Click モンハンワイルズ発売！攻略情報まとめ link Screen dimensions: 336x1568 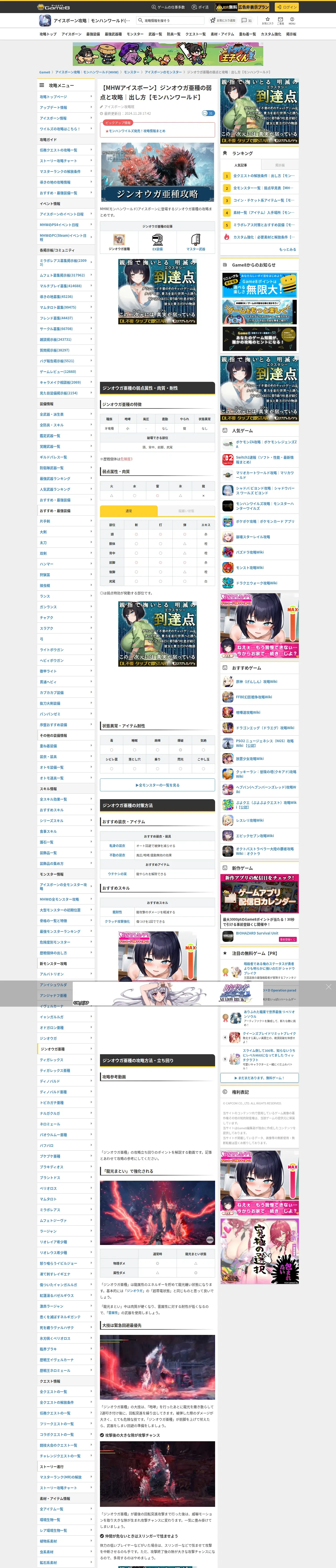click(137, 131)
